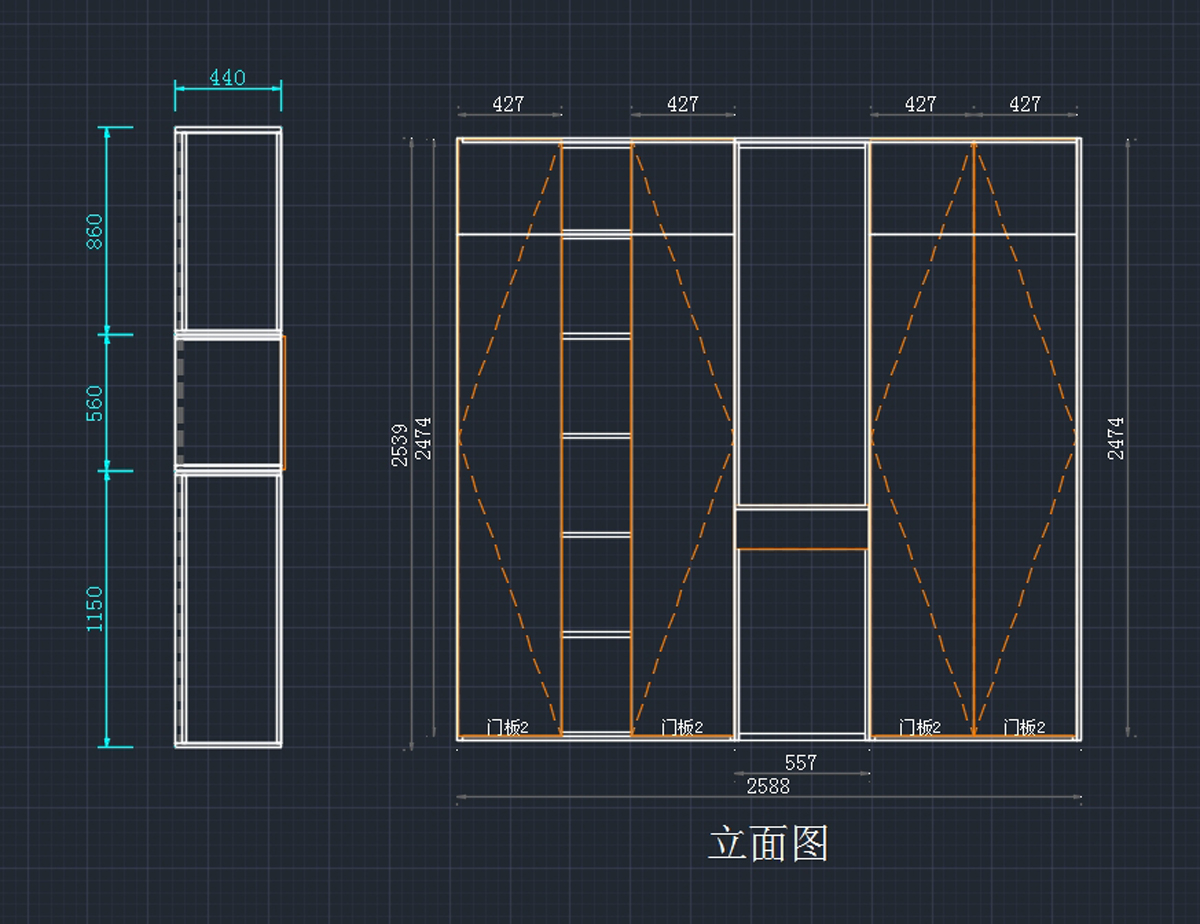Select the 557 dimension text

coord(800,762)
